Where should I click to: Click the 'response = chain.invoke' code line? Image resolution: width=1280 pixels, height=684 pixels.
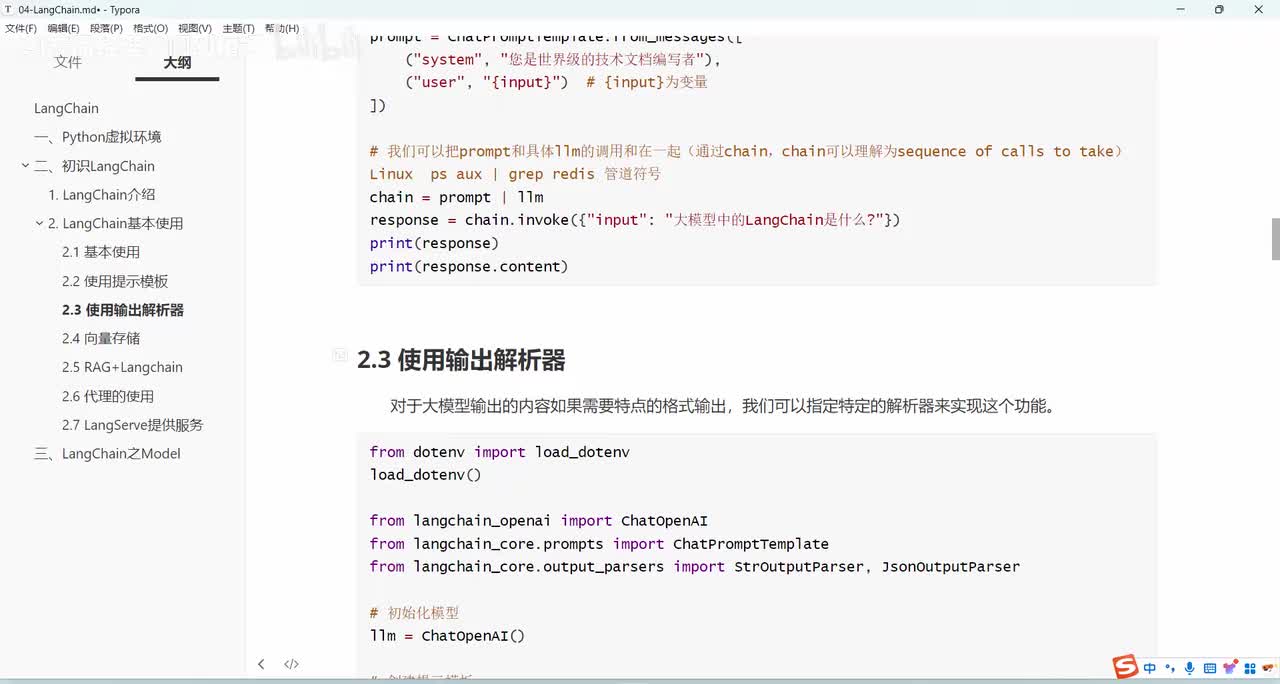[x=635, y=220]
